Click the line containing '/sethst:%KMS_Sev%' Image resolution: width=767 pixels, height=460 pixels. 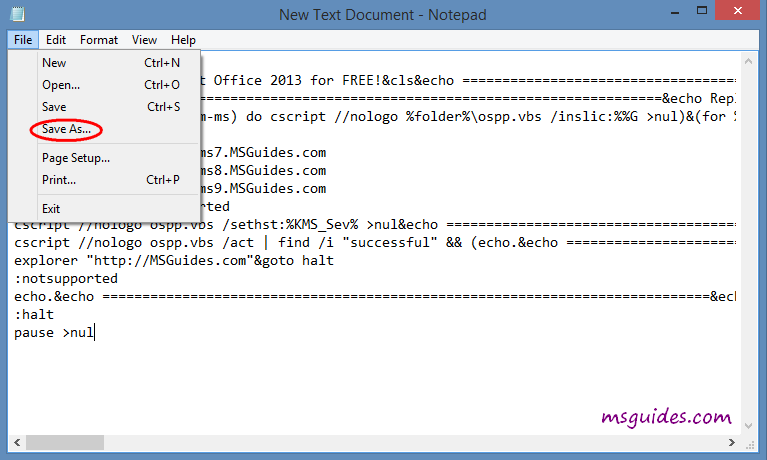click(375, 224)
